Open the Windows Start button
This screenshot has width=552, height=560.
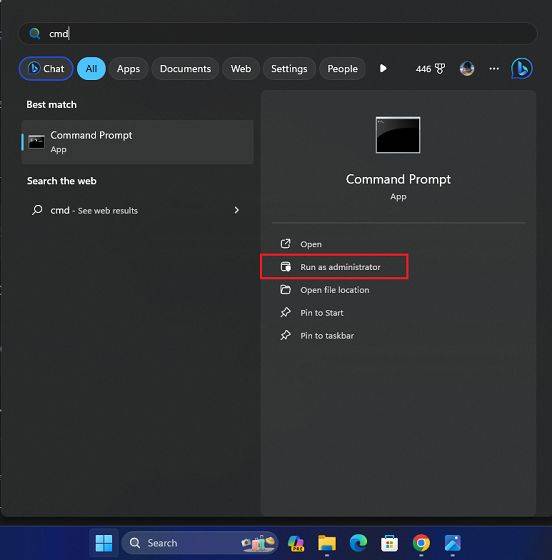click(x=104, y=543)
